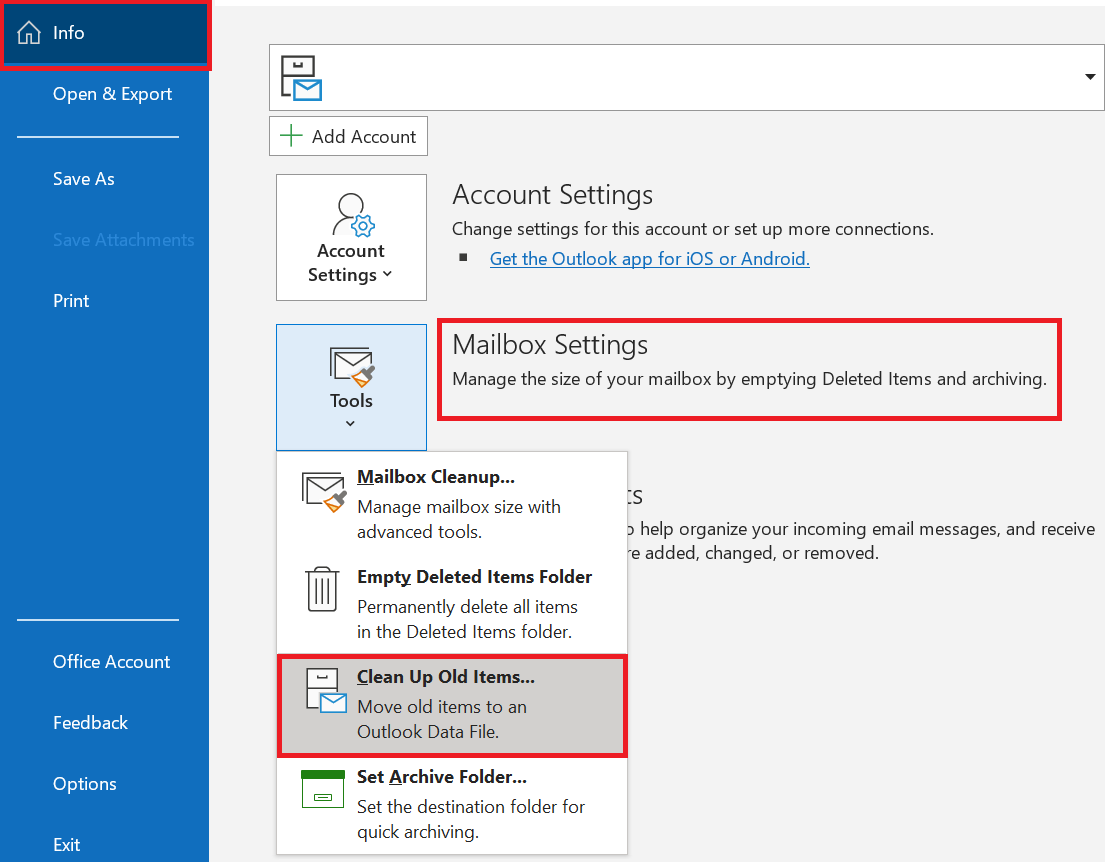Click 'Set the destination folder for quick archiving' text
This screenshot has width=1105, height=862.
click(471, 819)
